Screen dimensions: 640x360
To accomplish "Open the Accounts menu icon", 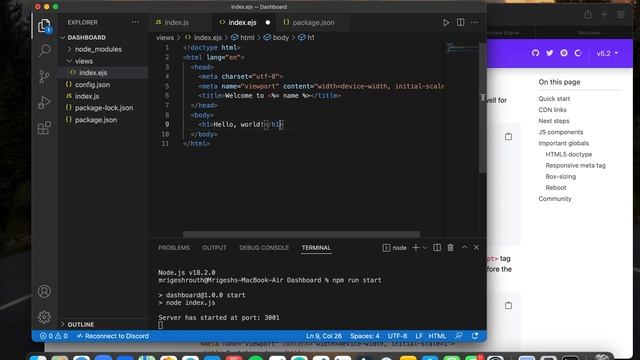I will tap(44, 291).
